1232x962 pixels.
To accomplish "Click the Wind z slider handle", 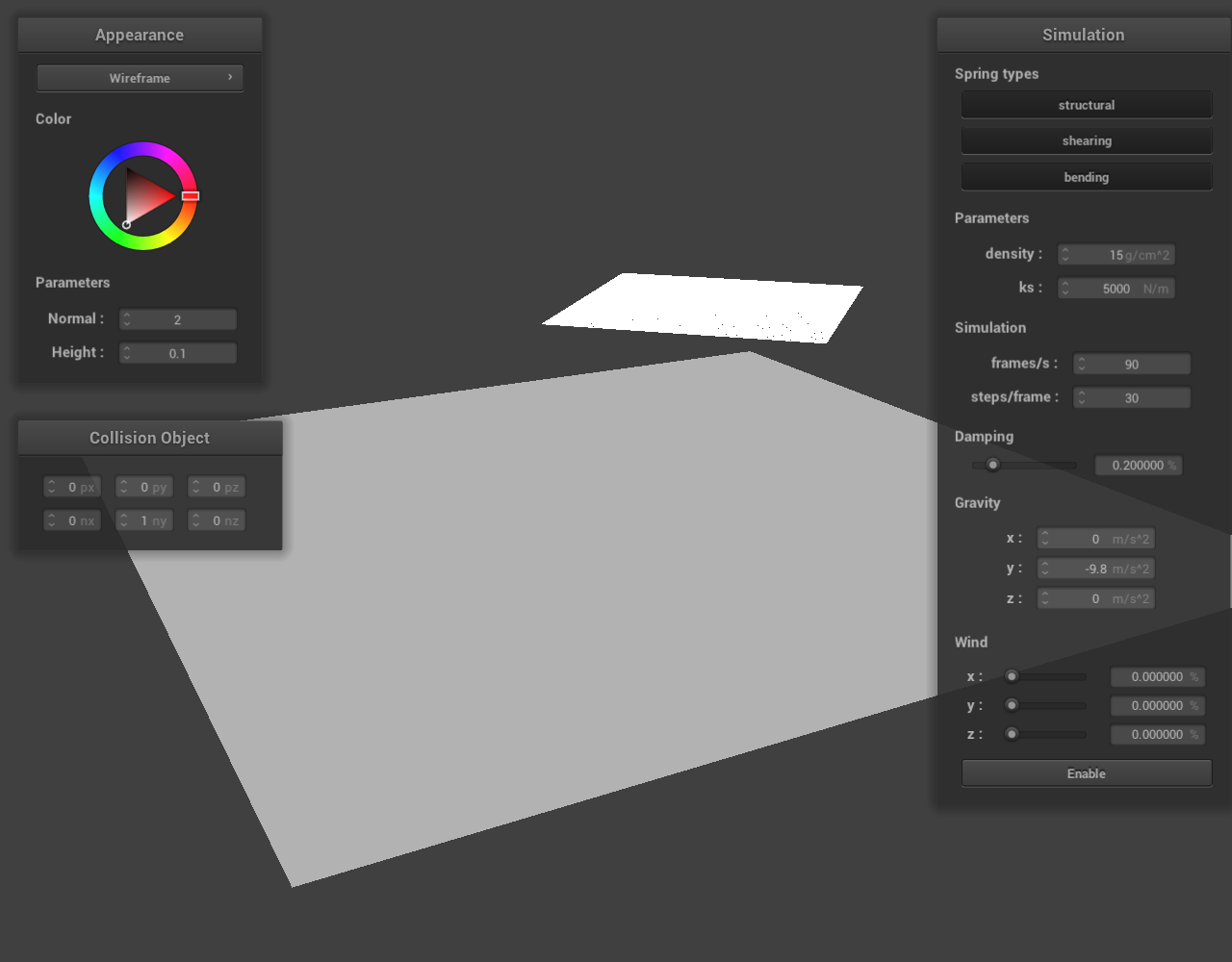I will tap(1012, 734).
